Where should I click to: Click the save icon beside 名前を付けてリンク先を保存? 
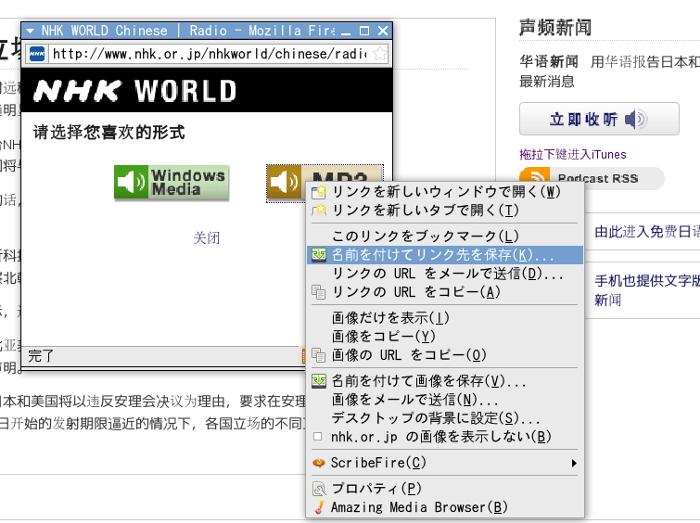coord(318,255)
